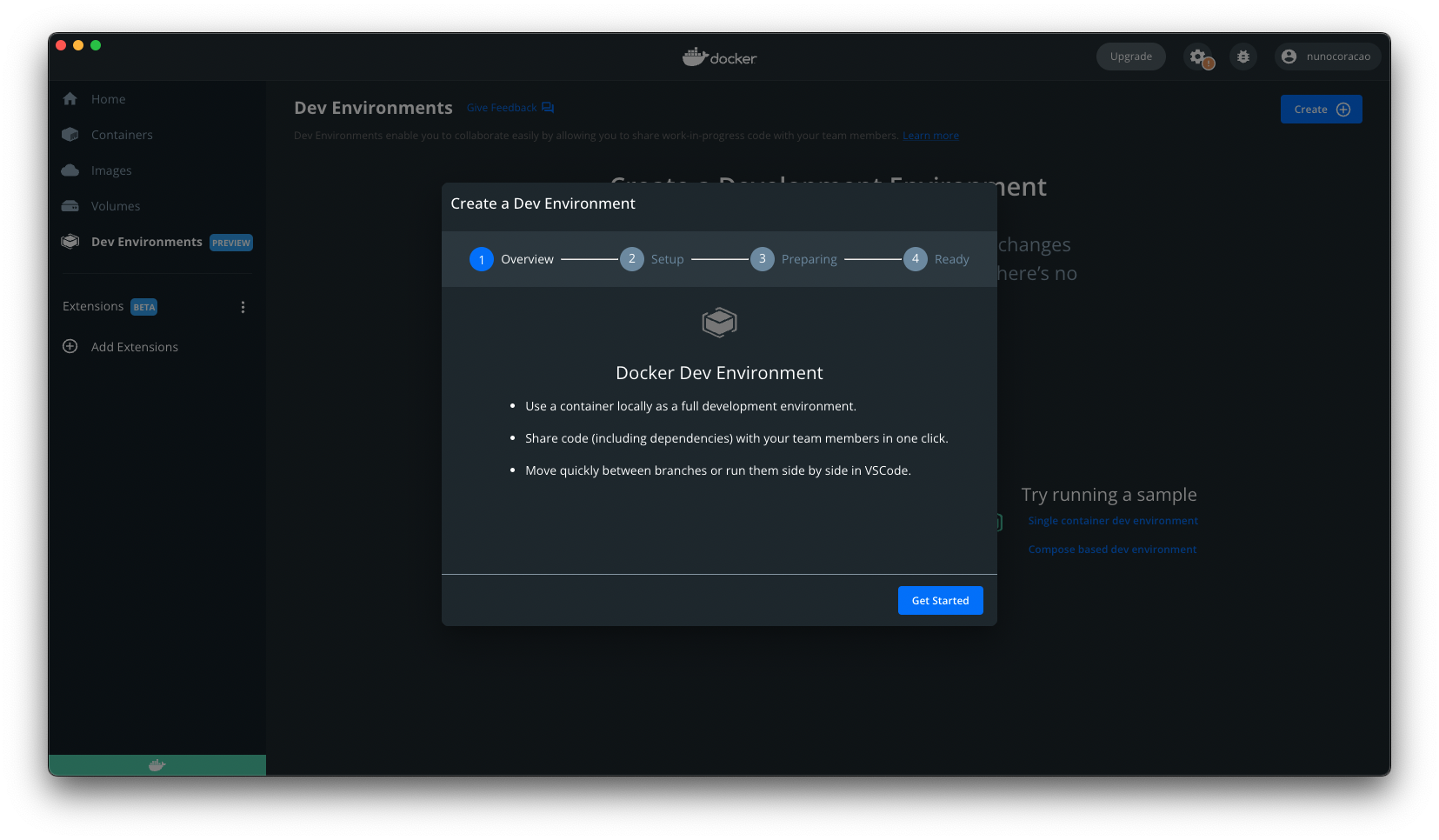This screenshot has height=840, width=1439.
Task: Click the "Share code (including dependencies)" bullet text
Action: [736, 438]
